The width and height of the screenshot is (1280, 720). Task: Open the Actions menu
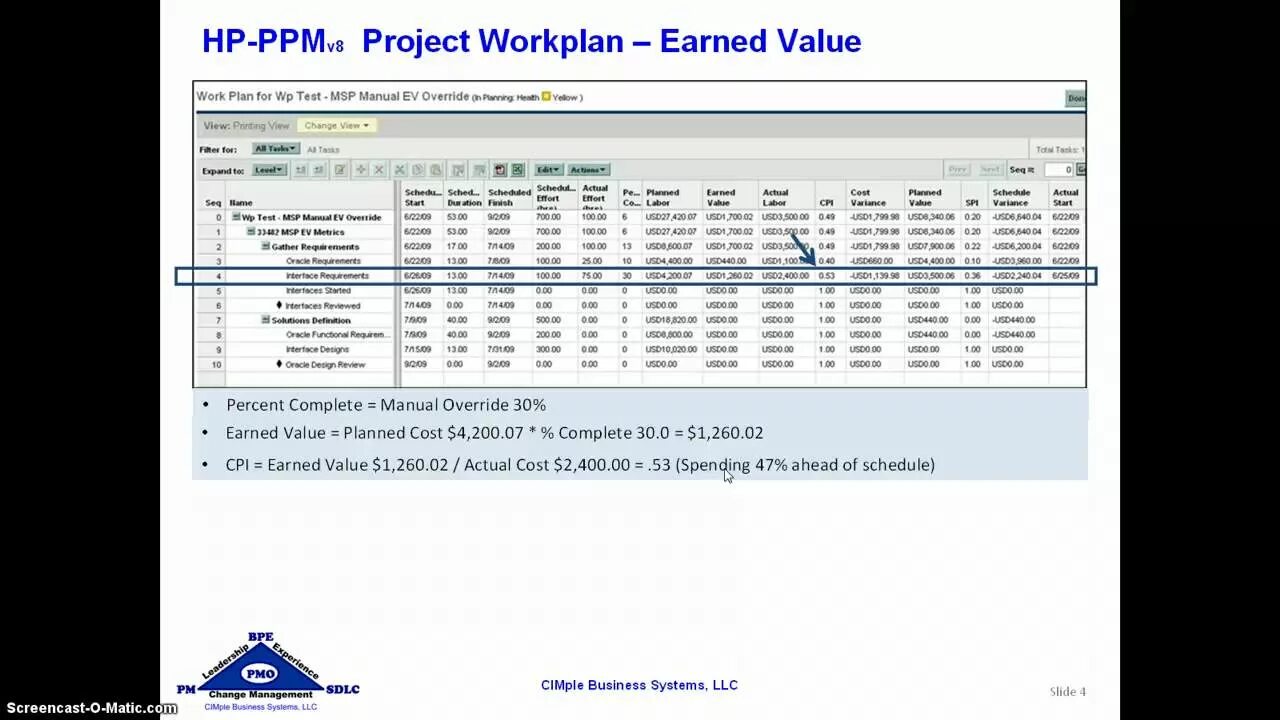coord(587,169)
